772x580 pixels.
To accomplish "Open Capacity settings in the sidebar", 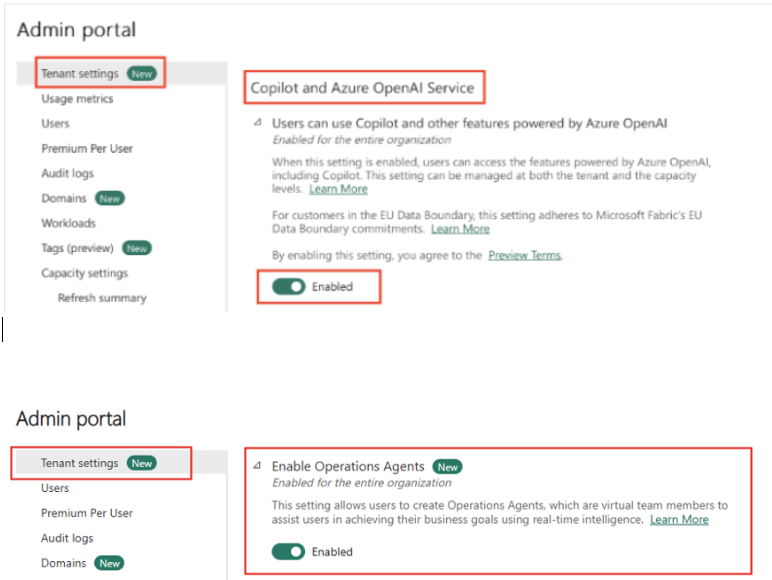I will (x=85, y=273).
